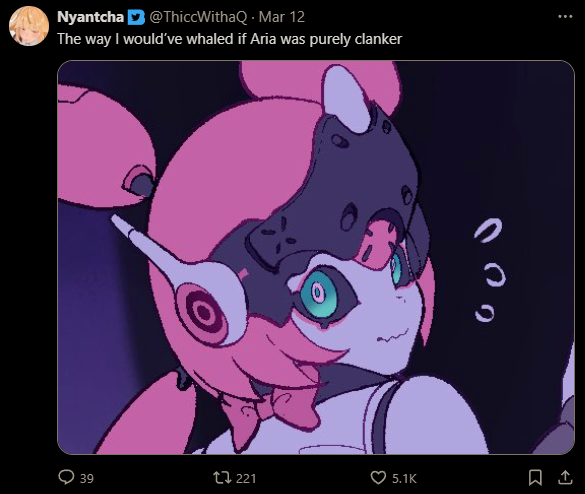Open Nyantcha's profile avatar
This screenshot has width=585, height=494.
(29, 26)
